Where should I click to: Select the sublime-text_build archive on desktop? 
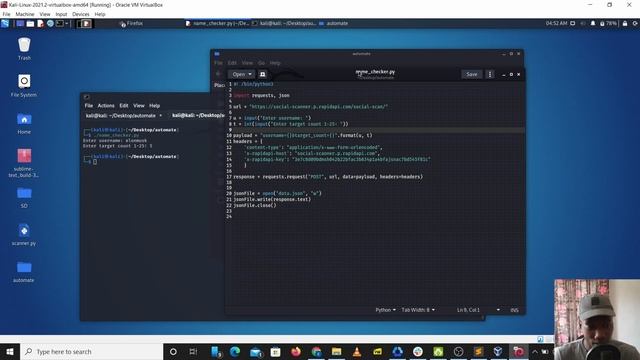pos(24,162)
